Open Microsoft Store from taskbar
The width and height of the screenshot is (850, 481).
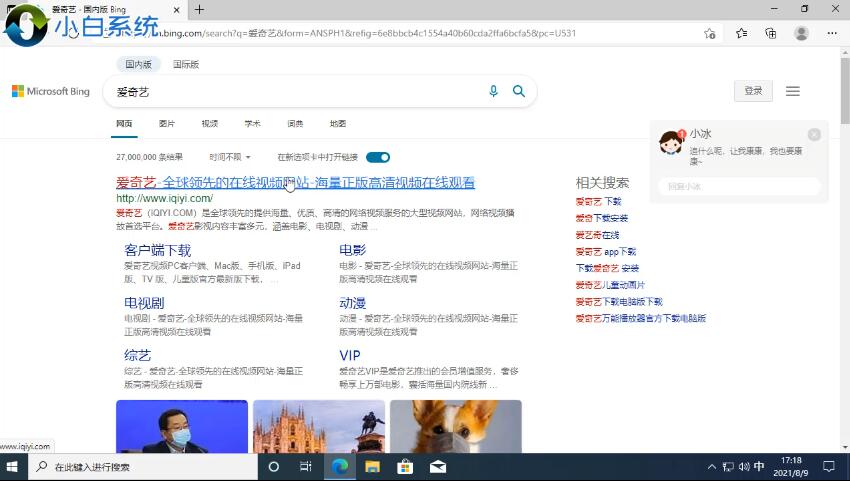point(405,467)
